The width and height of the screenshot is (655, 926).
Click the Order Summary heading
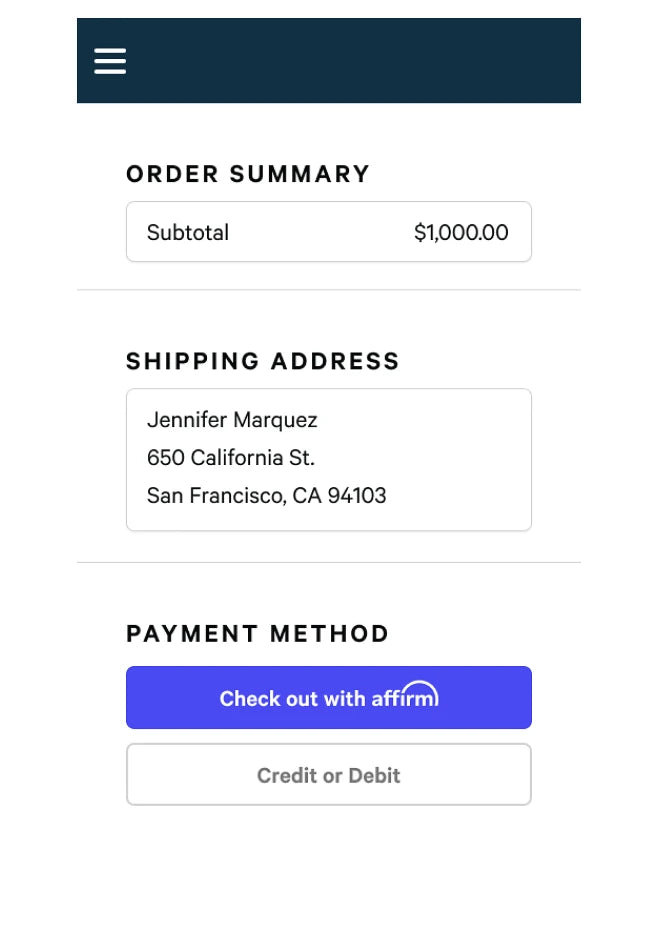pos(248,174)
